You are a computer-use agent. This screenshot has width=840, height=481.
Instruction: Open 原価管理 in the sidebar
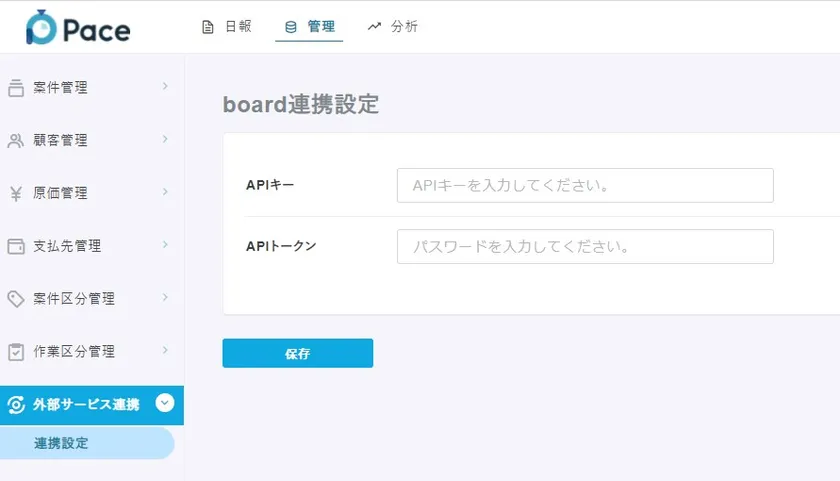(92, 193)
